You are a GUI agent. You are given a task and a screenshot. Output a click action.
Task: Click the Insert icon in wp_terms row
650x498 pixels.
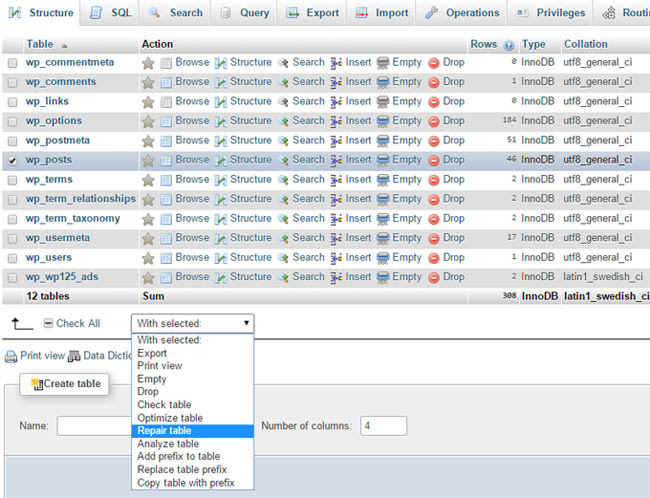pyautogui.click(x=336, y=180)
